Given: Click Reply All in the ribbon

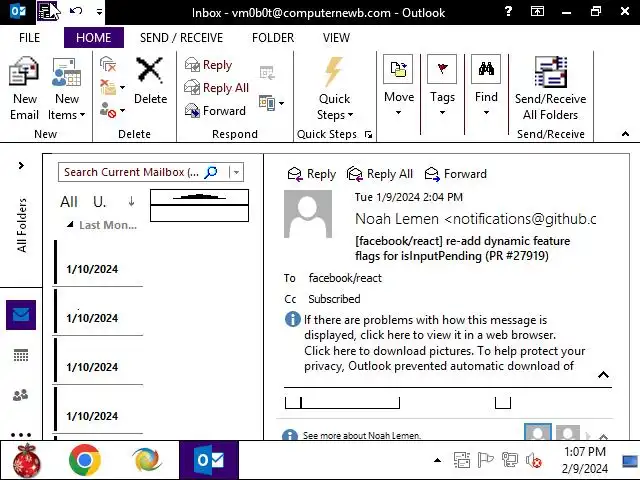Looking at the screenshot, I should (x=216, y=88).
